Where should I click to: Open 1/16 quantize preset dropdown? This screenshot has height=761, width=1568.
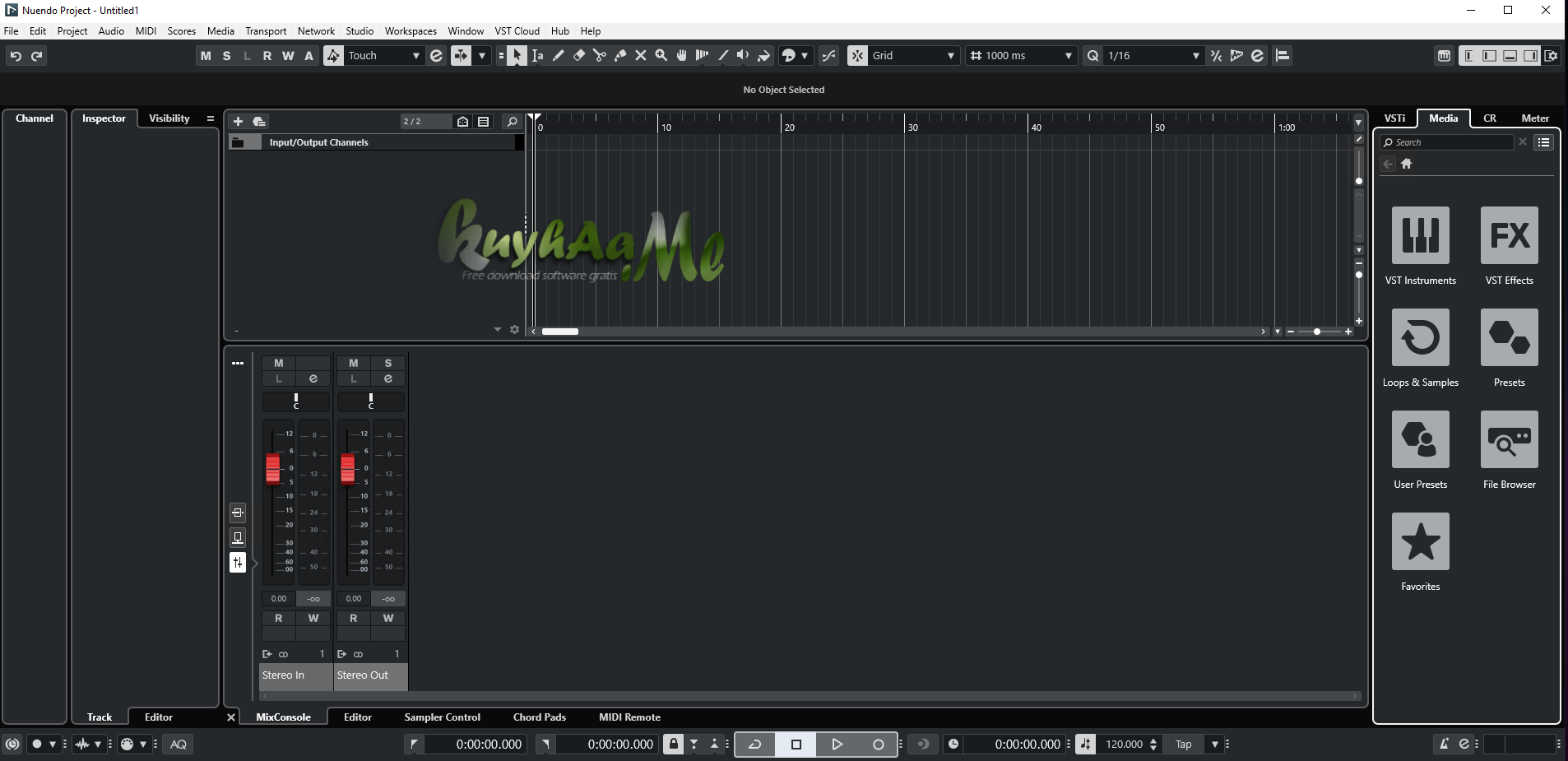pyautogui.click(x=1153, y=55)
